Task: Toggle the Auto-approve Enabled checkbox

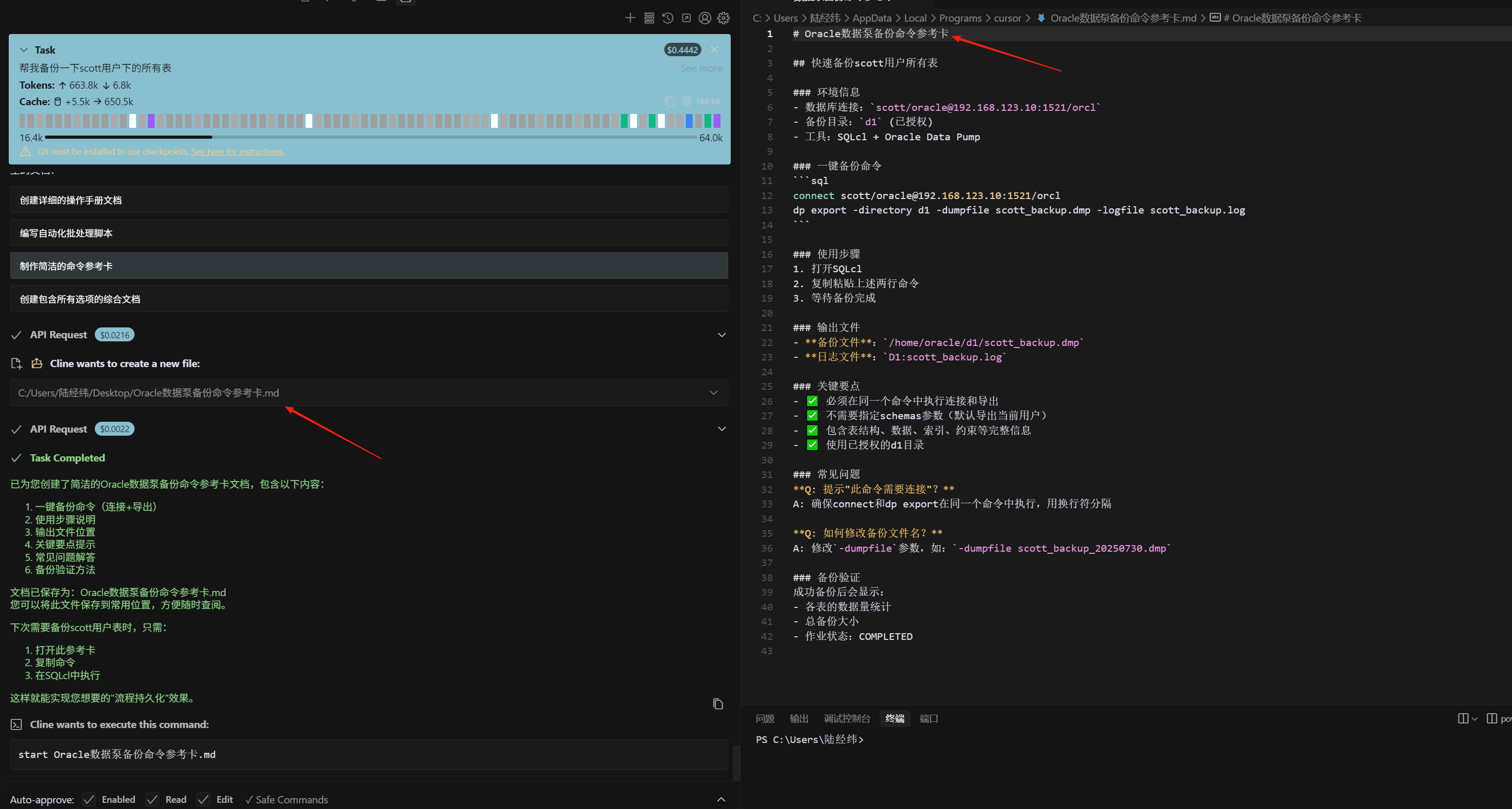Action: 89,800
